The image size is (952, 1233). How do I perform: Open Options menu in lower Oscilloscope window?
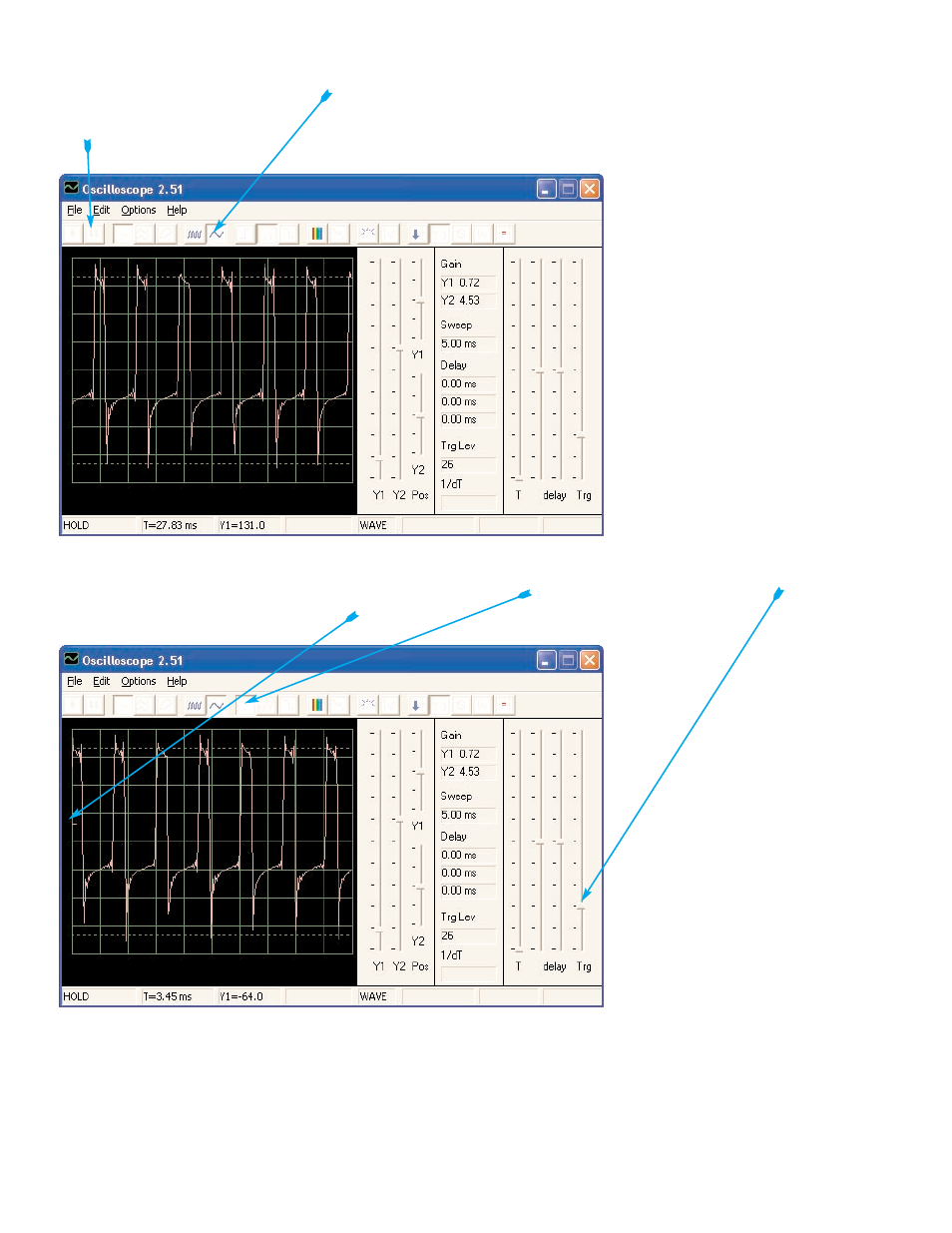tap(139, 681)
